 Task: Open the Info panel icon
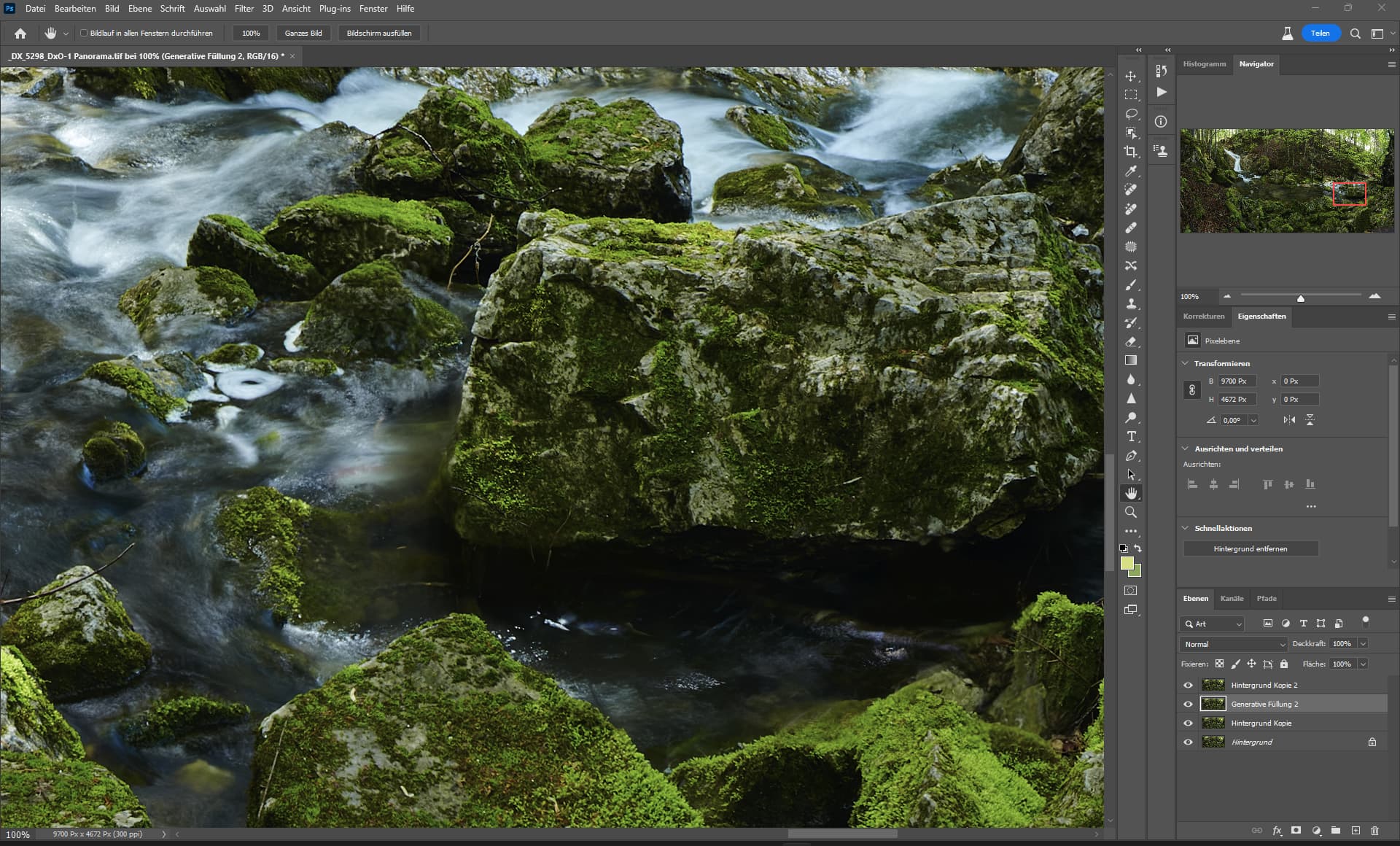(1161, 122)
